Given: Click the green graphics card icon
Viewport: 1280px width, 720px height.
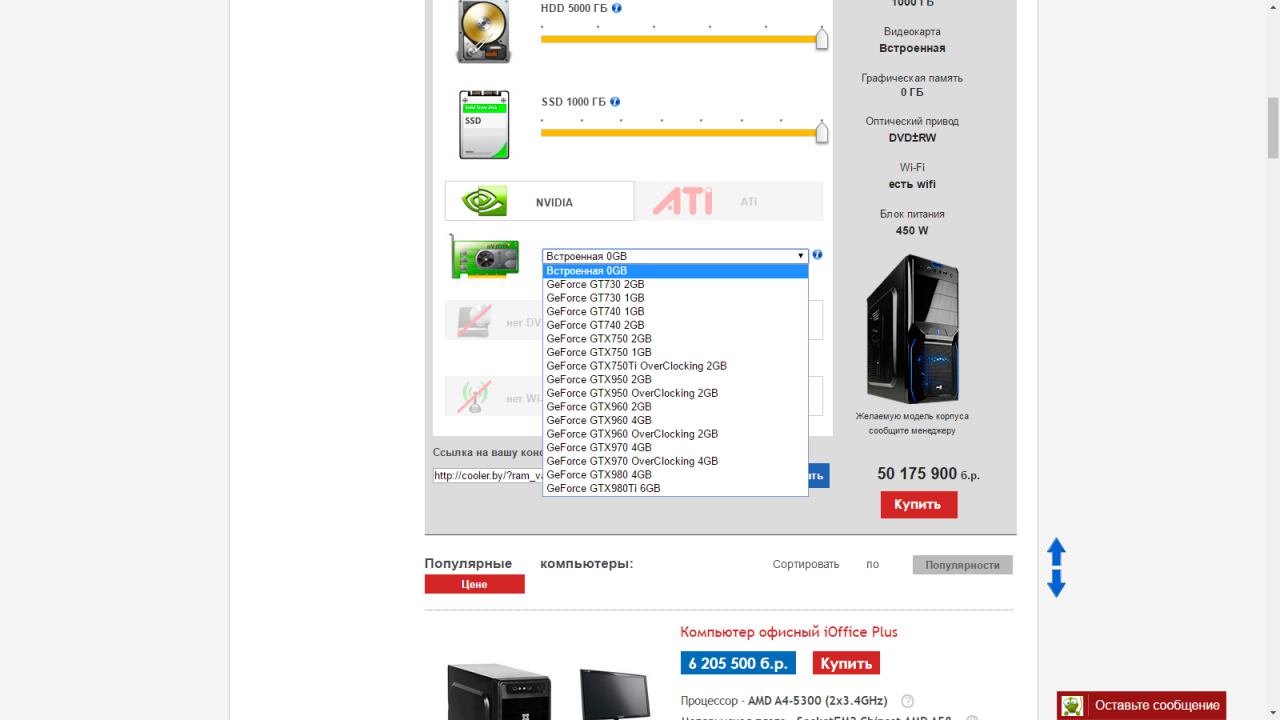Looking at the screenshot, I should tap(484, 256).
